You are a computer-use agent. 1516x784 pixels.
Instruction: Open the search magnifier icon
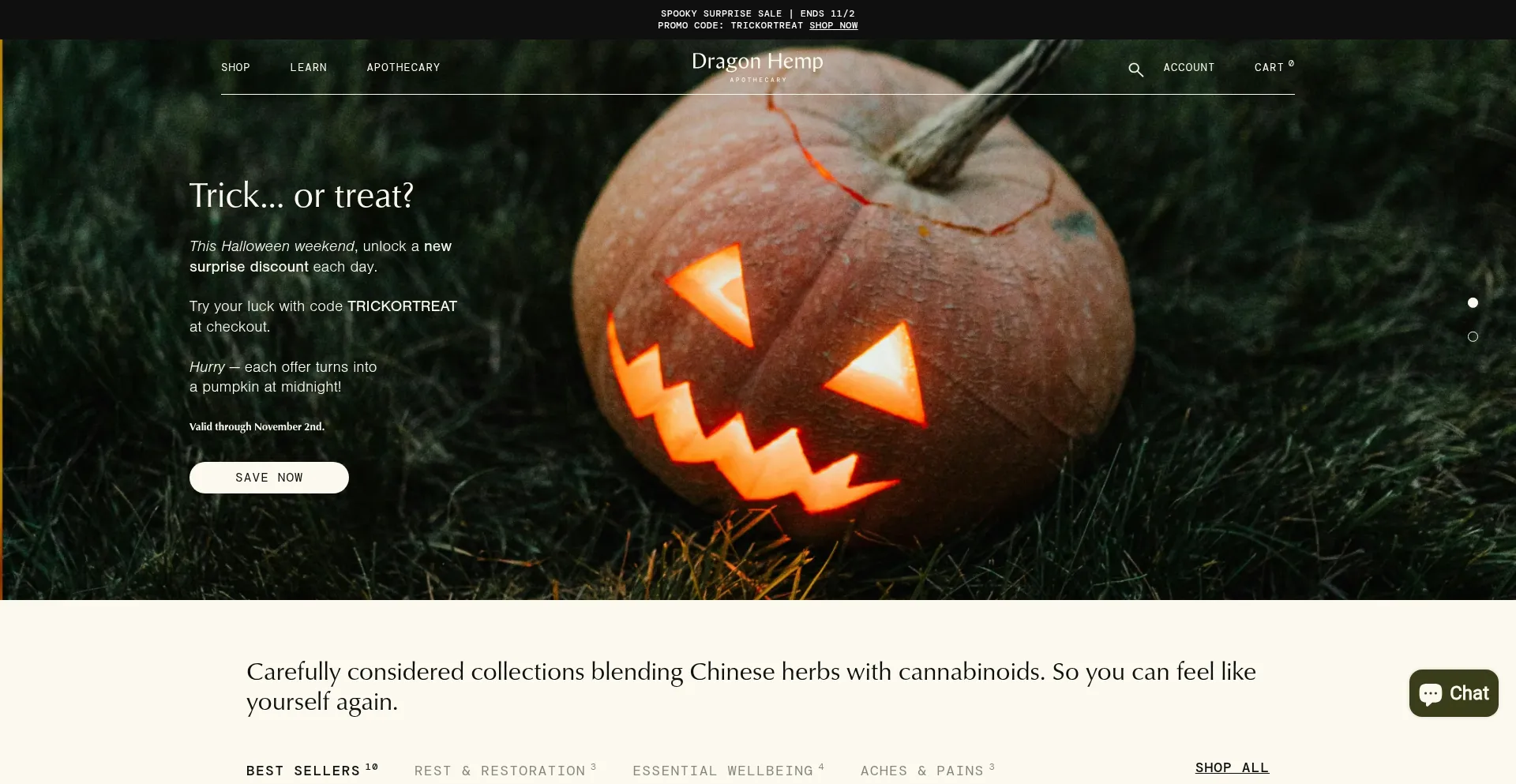1135,69
